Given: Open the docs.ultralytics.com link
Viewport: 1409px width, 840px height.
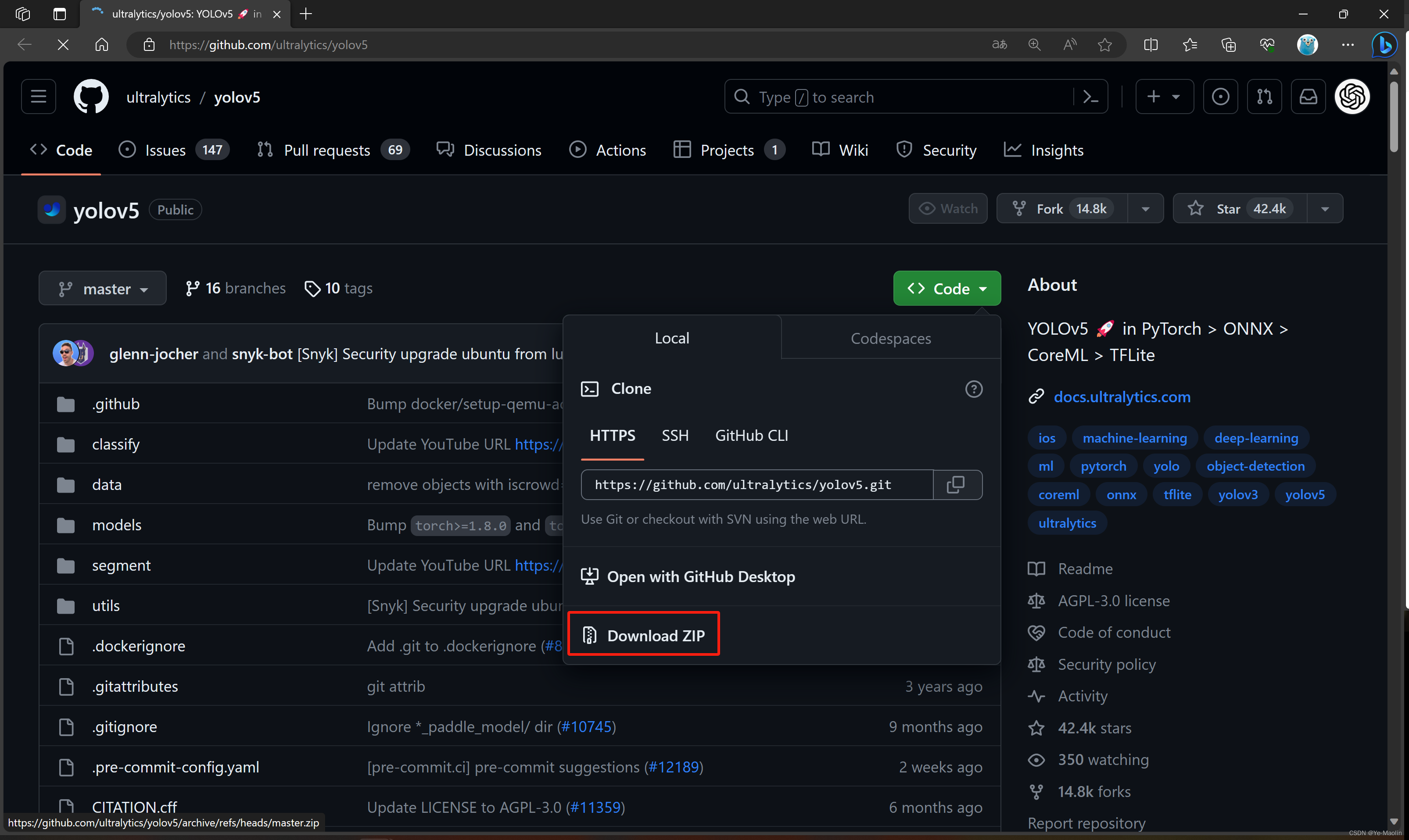Looking at the screenshot, I should pyautogui.click(x=1122, y=397).
